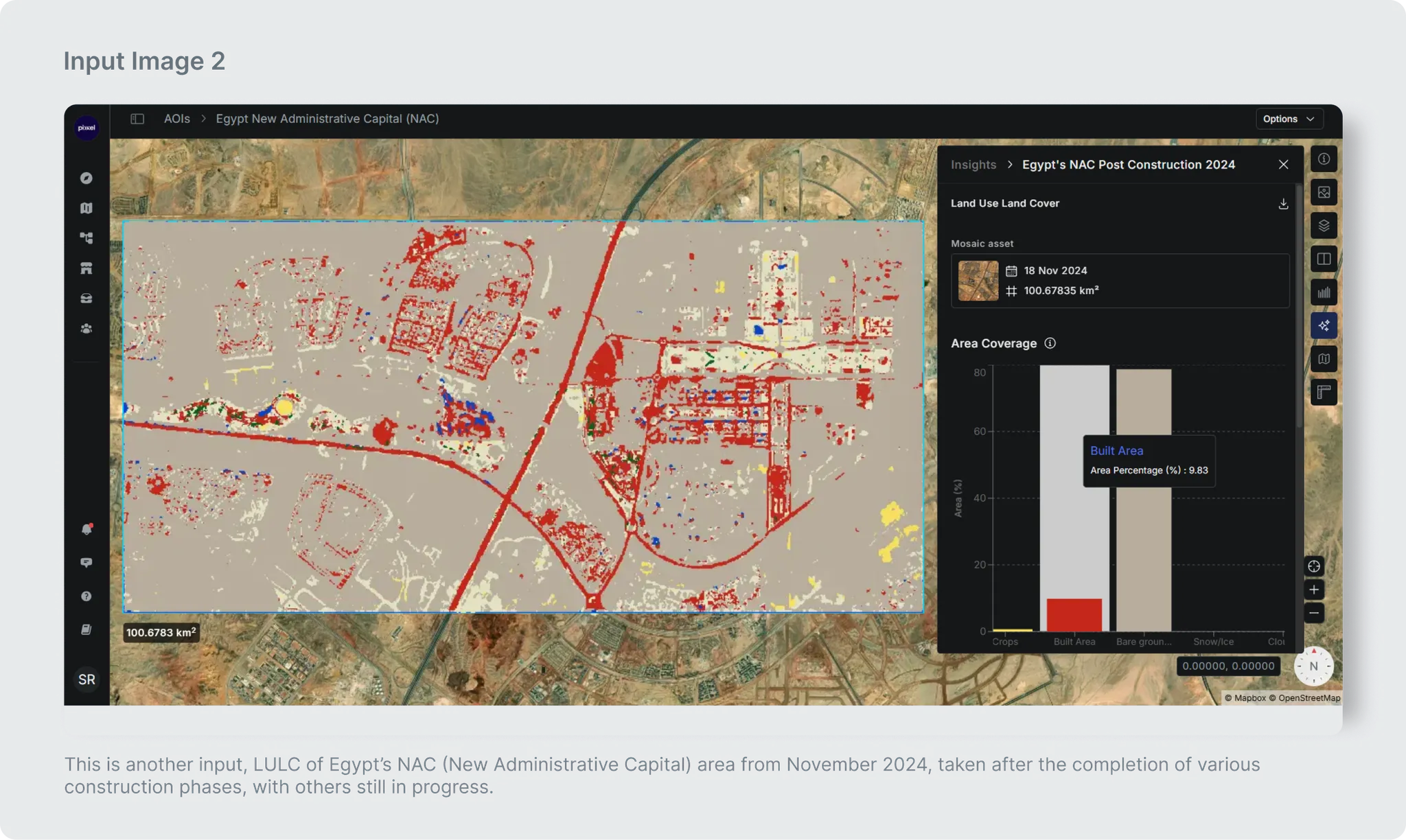Open the SR user avatar
The image size is (1406, 840).
tap(87, 679)
